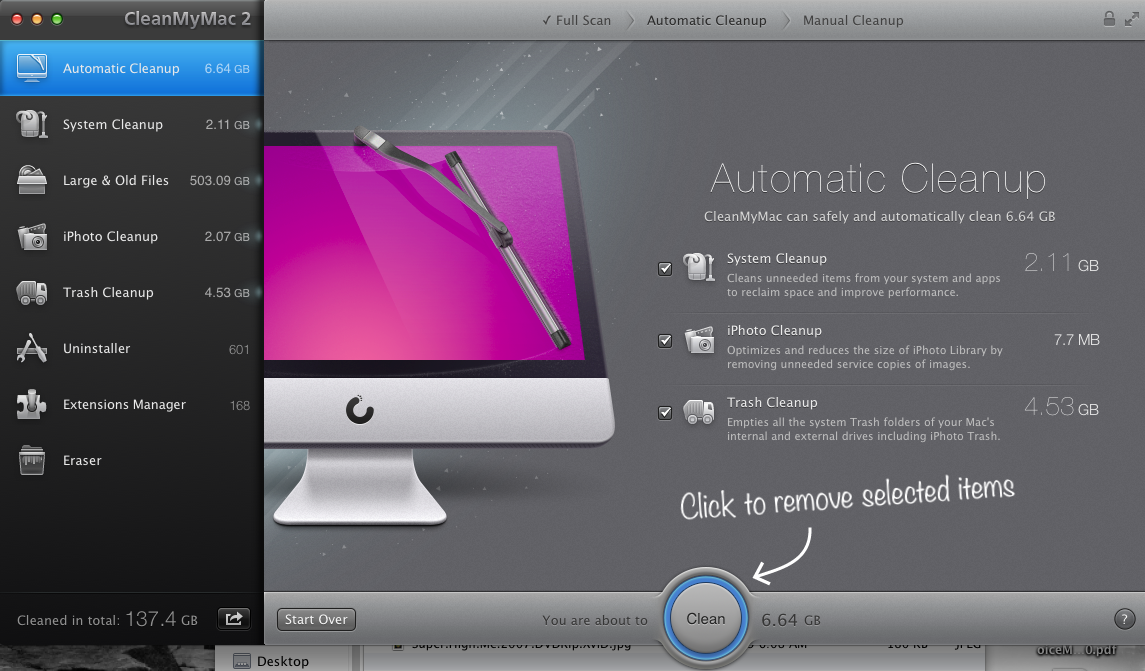Click the share icon next to Cleaned in total
Image resolution: width=1145 pixels, height=671 pixels.
click(234, 619)
